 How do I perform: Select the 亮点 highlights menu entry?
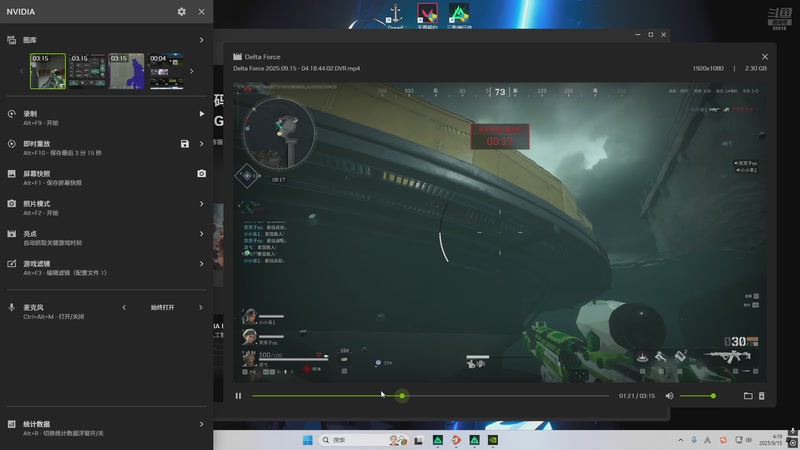(x=106, y=238)
